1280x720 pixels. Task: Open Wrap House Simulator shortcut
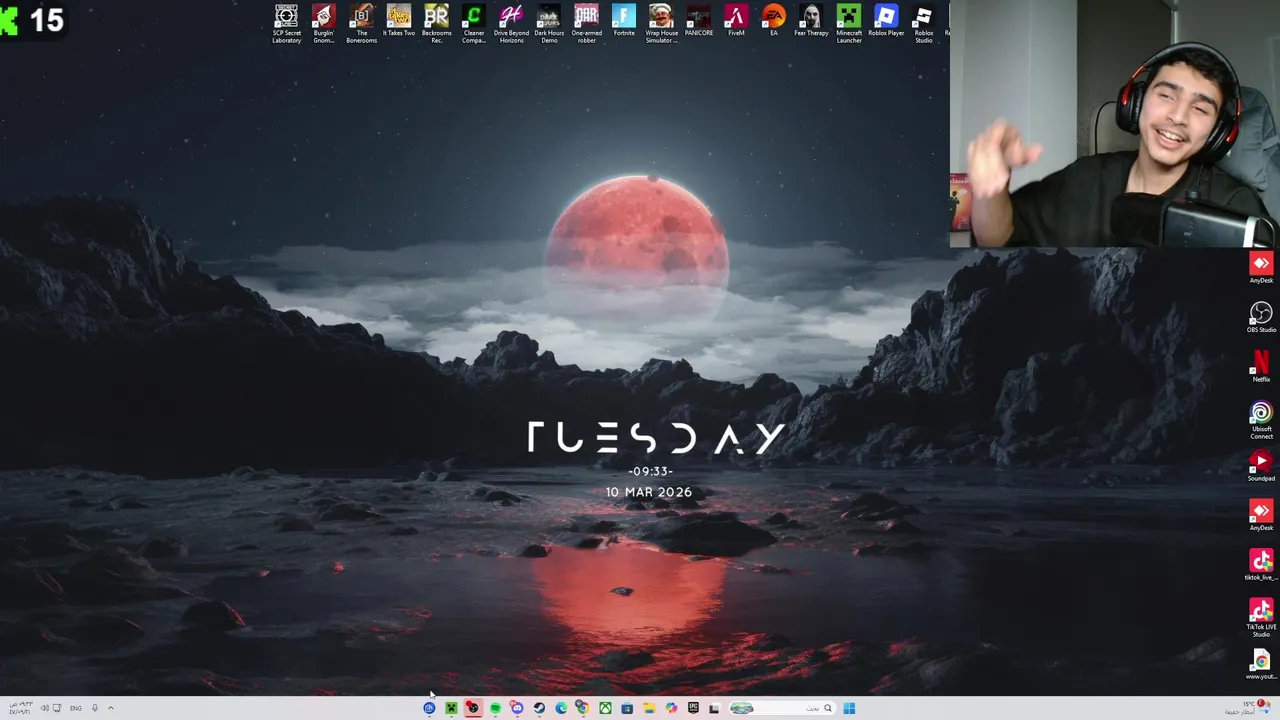(x=661, y=24)
